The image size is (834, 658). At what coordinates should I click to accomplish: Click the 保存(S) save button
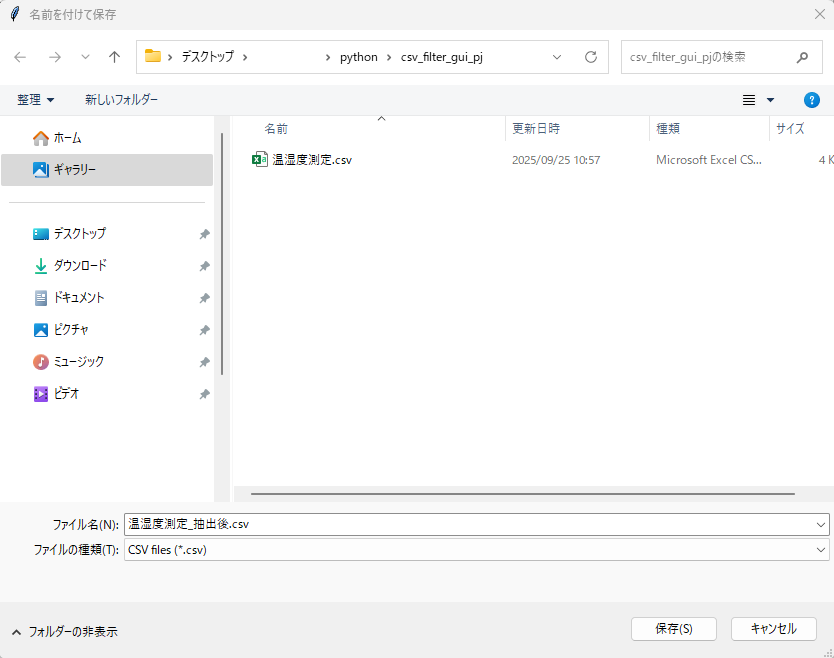click(x=674, y=629)
